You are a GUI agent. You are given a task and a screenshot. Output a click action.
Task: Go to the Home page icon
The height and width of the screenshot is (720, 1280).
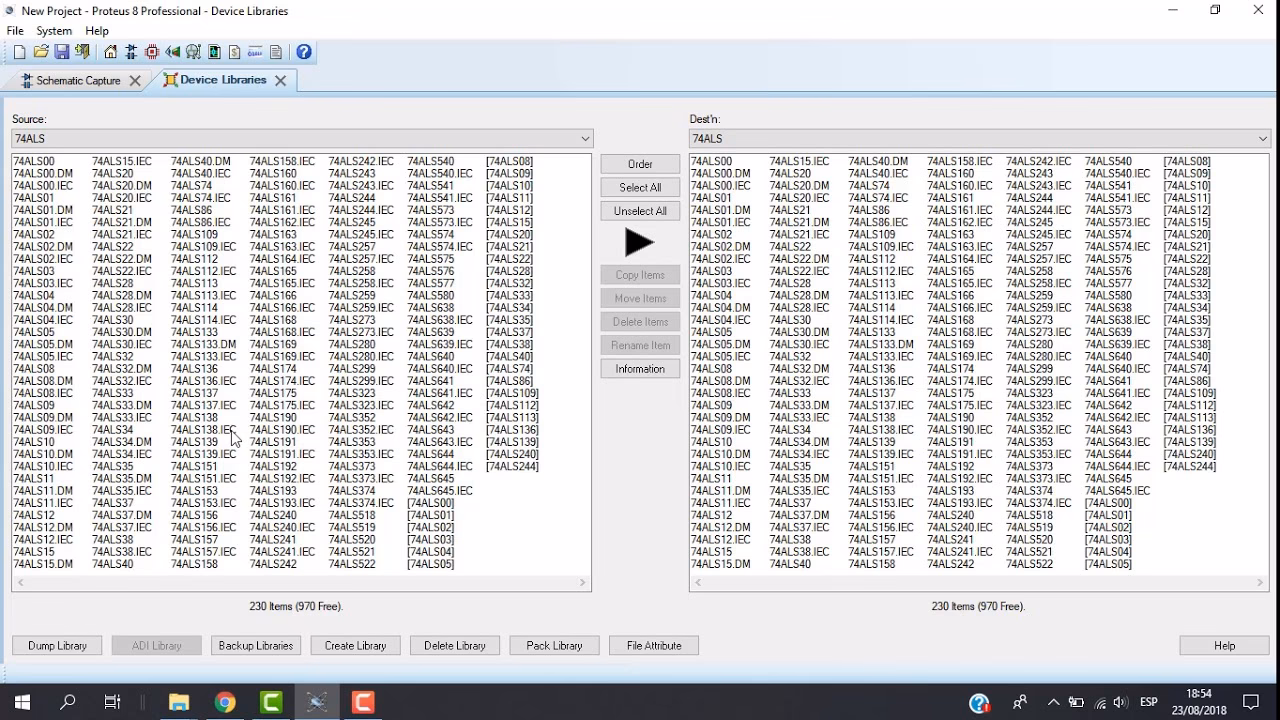coord(110,52)
